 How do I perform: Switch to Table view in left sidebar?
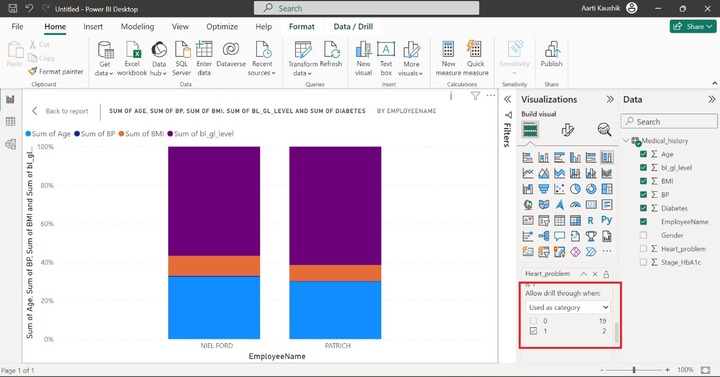coord(10,122)
